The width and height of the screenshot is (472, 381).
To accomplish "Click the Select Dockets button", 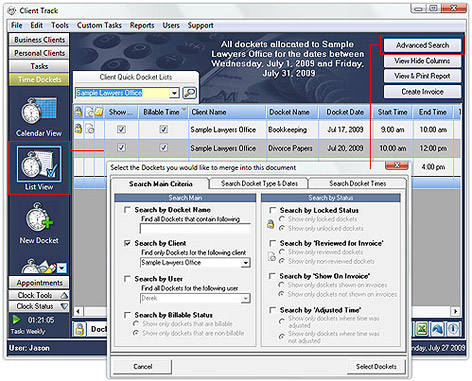I will click(x=376, y=366).
